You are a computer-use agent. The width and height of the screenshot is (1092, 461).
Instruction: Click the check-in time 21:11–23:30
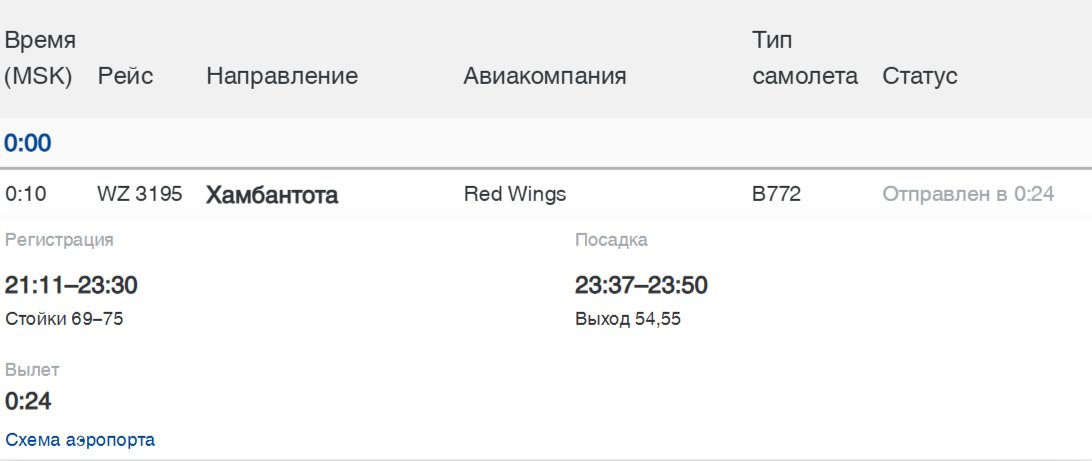point(71,286)
